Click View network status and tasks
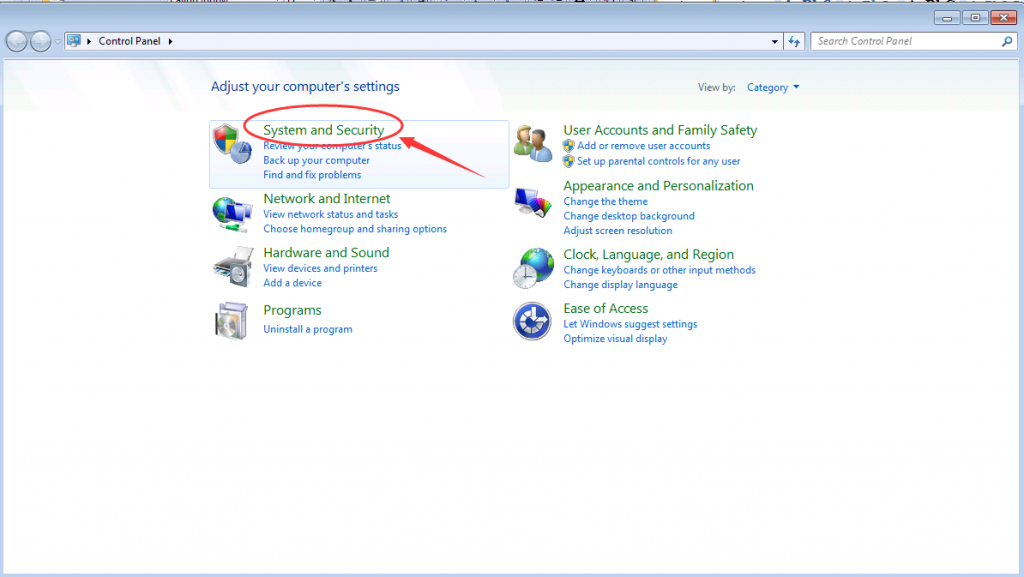 330,214
